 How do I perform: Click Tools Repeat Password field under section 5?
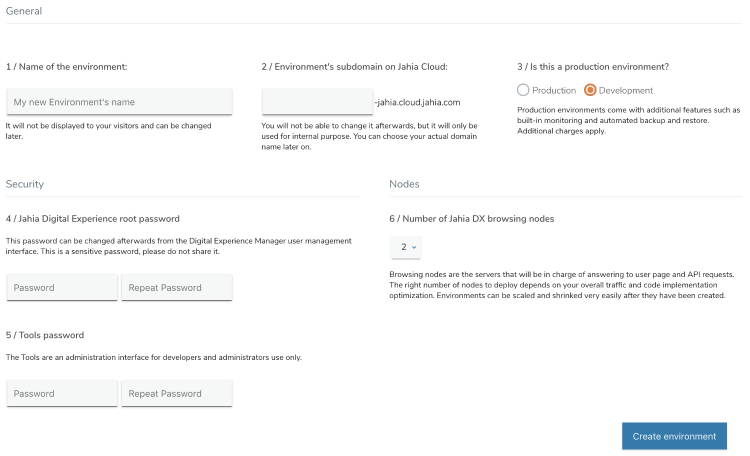tap(177, 393)
